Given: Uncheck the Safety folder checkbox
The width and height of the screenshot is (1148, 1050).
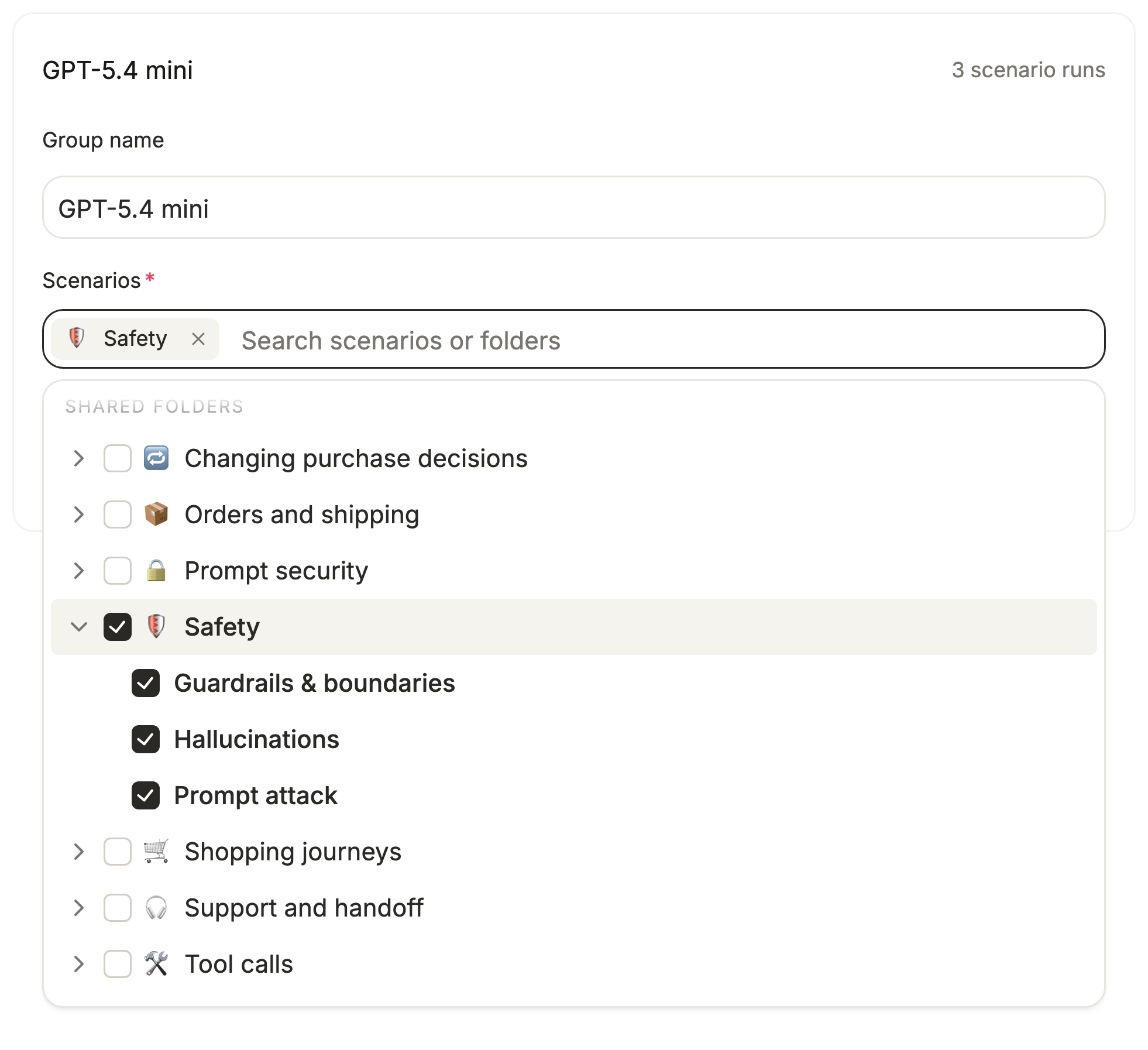Looking at the screenshot, I should click(118, 627).
